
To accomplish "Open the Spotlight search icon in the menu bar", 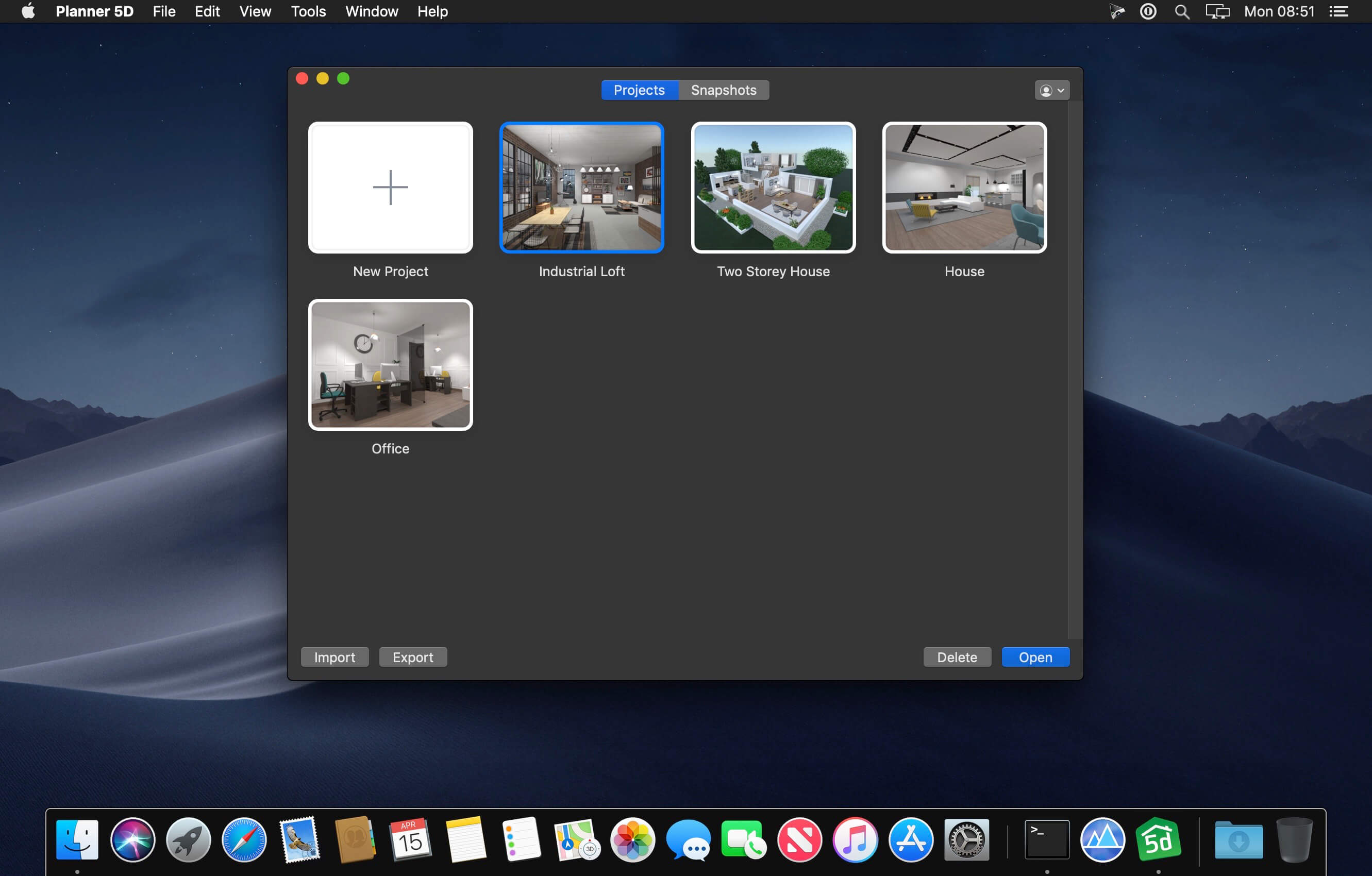I will [1182, 11].
